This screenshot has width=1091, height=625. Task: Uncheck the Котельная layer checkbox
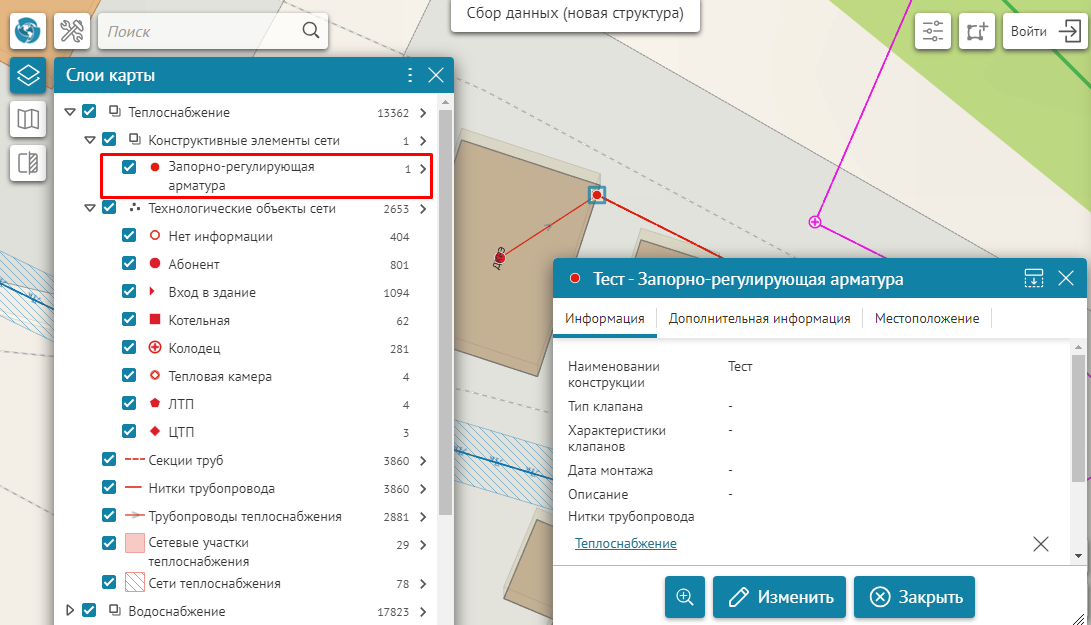coord(129,321)
